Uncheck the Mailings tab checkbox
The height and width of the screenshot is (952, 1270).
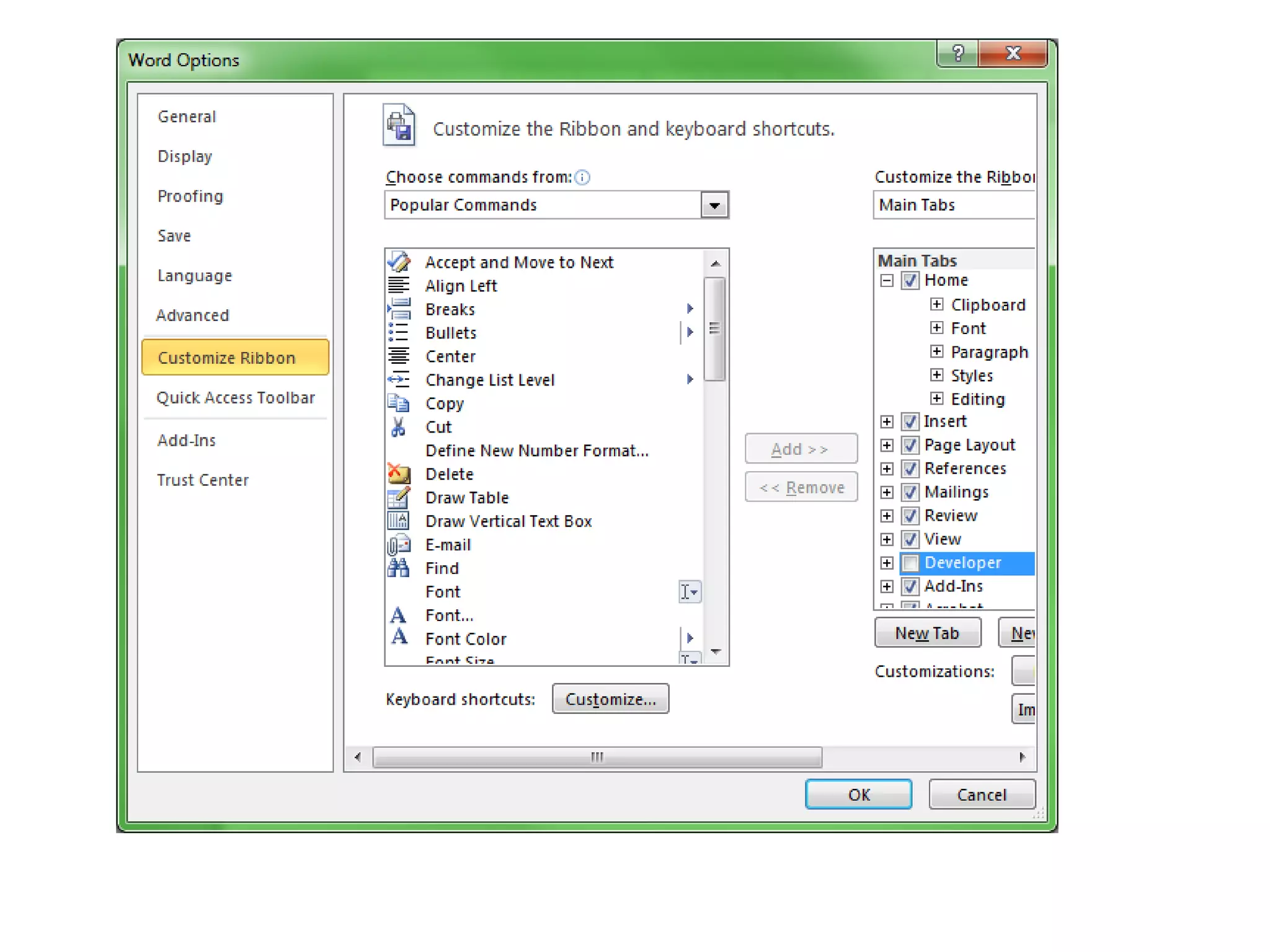910,492
